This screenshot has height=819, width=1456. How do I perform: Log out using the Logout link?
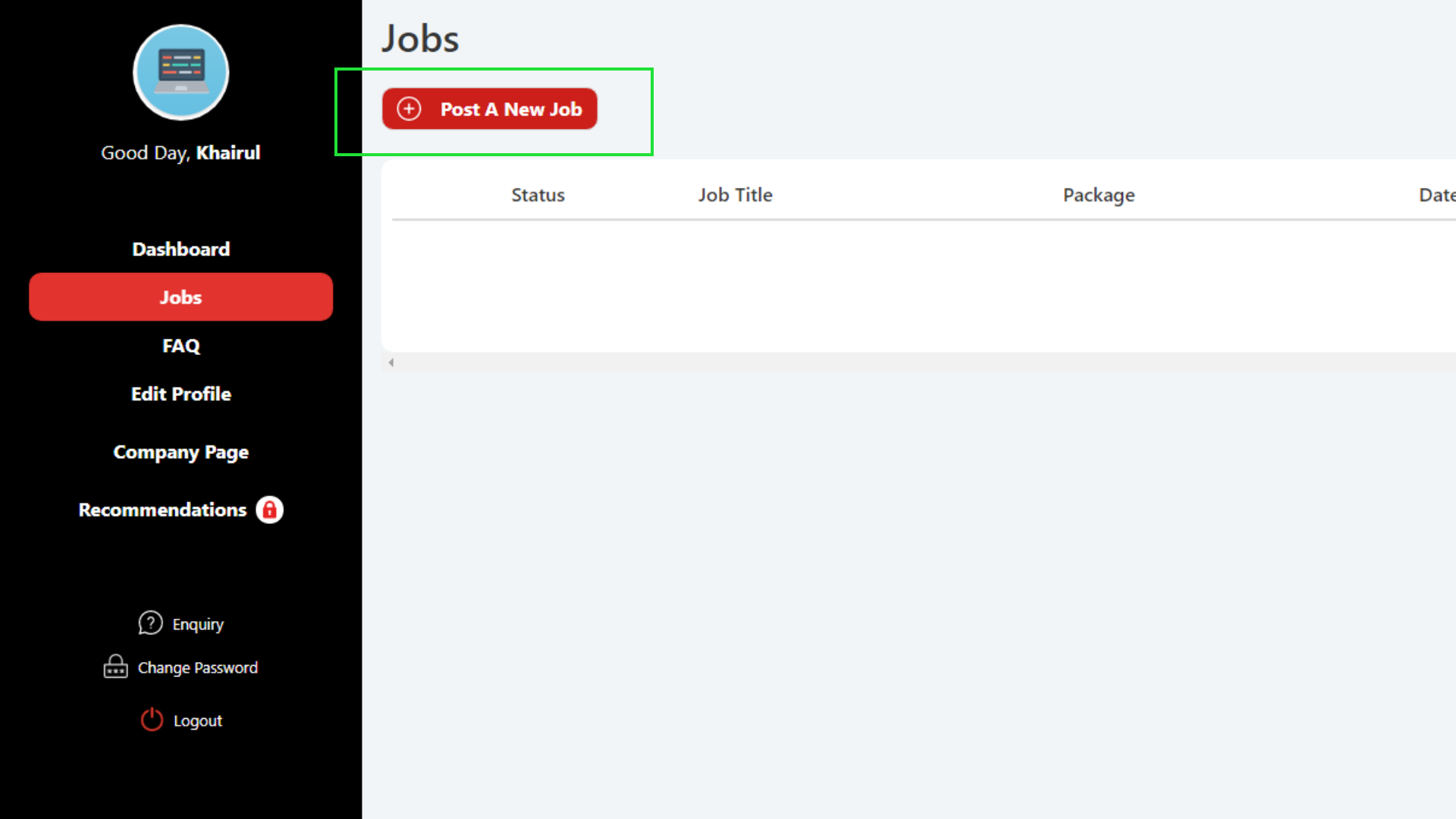tap(198, 720)
